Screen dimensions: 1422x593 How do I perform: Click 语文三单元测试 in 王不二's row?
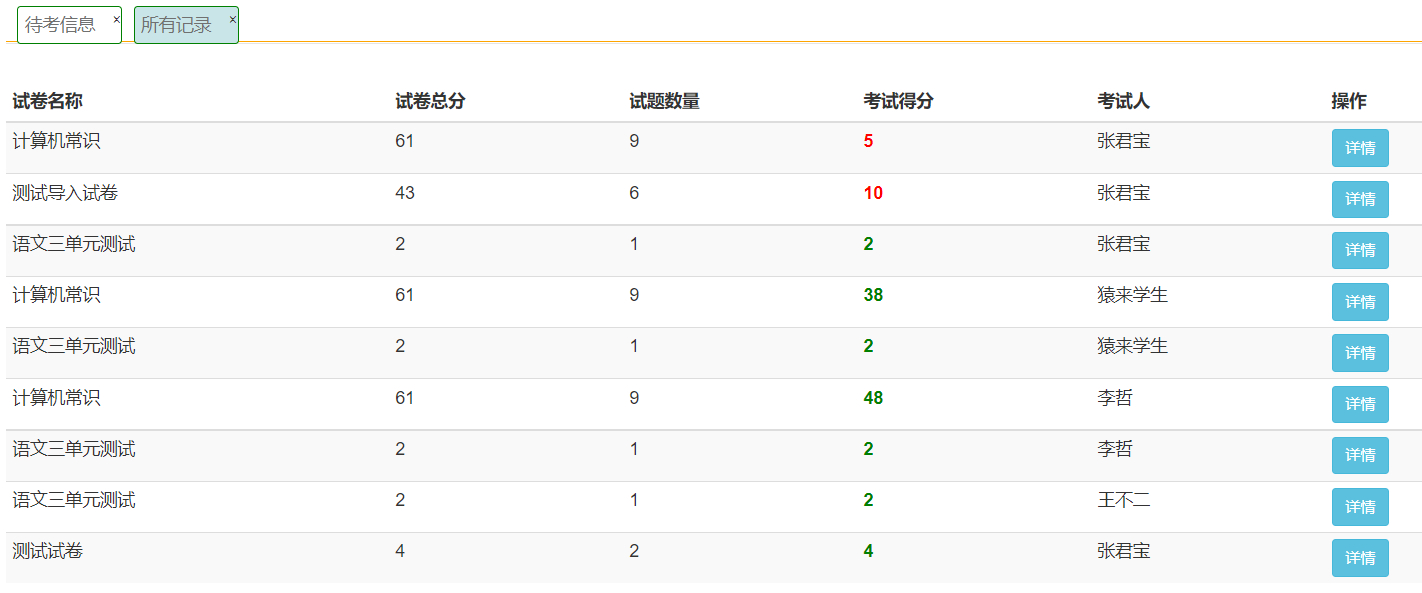(74, 500)
